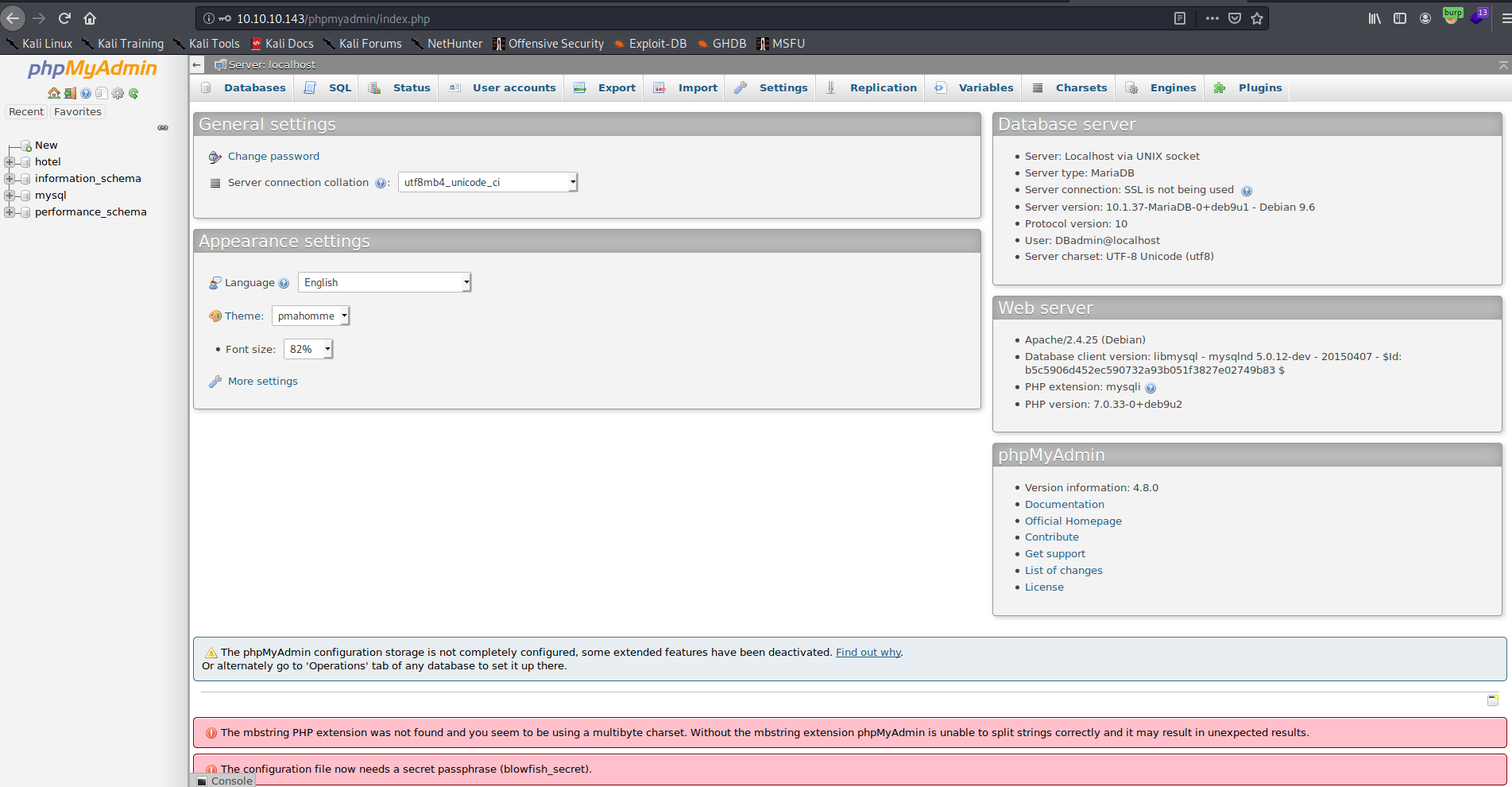Screen dimensions: 1512x787
Task: Open the Console at the bottom
Action: click(x=225, y=780)
